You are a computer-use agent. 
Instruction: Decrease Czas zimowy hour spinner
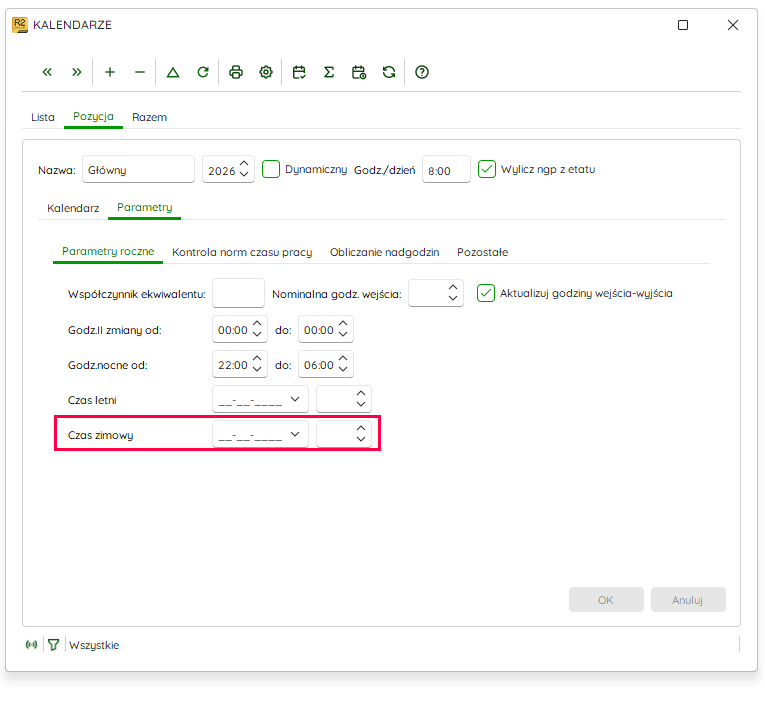[361, 440]
